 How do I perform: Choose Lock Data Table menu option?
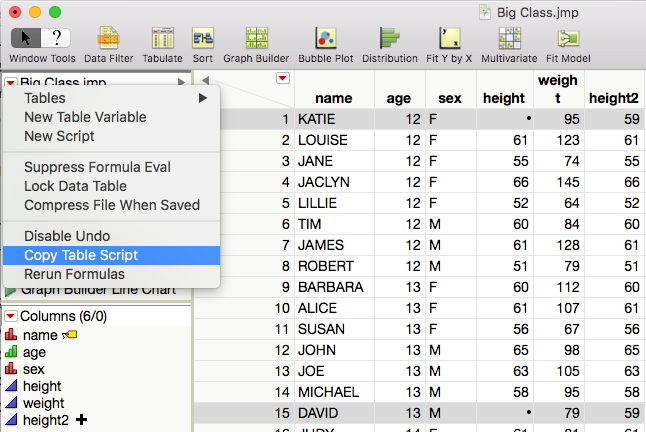(x=75, y=186)
